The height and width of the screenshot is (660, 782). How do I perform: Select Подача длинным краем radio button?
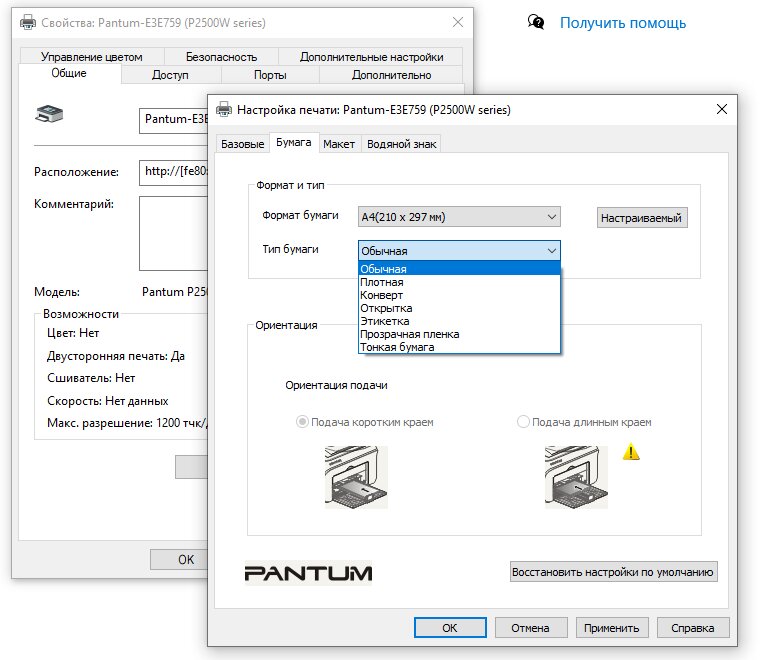point(523,422)
